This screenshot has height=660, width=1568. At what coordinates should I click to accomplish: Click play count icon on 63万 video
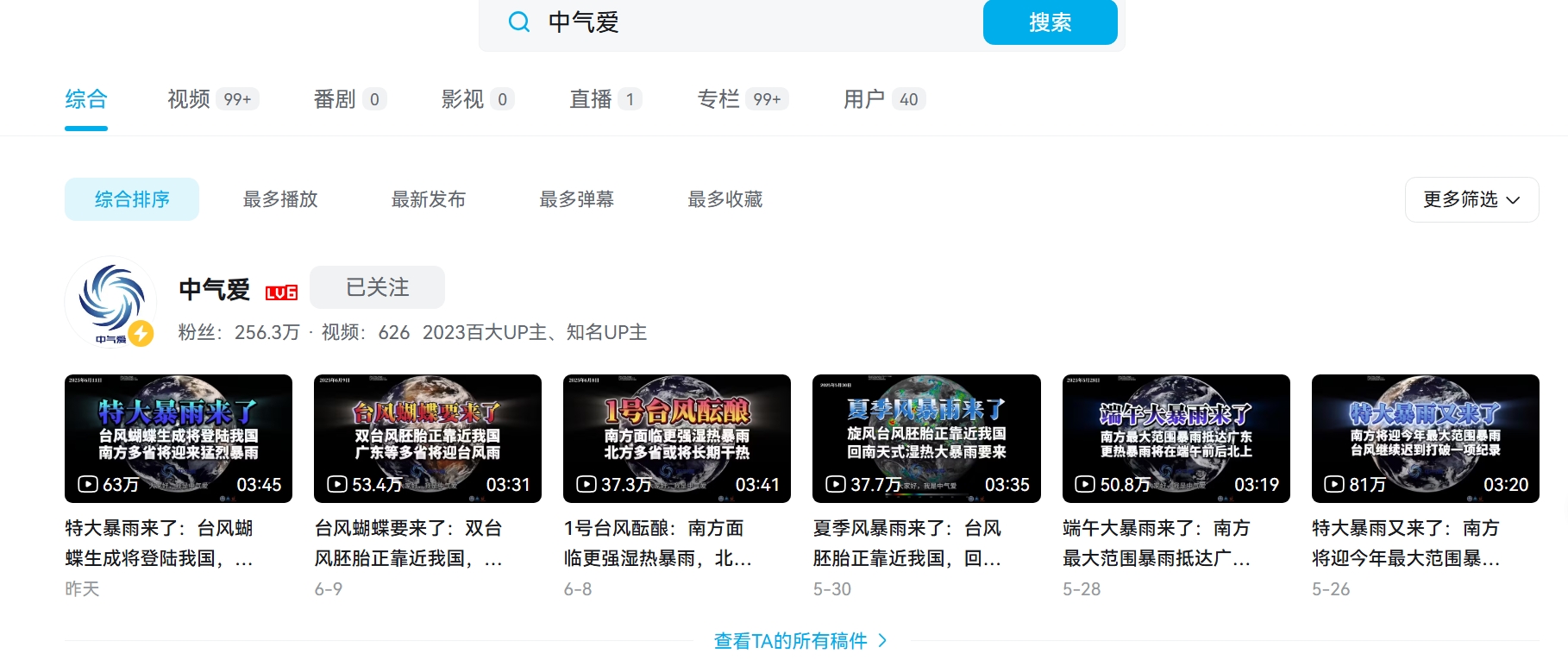(88, 484)
